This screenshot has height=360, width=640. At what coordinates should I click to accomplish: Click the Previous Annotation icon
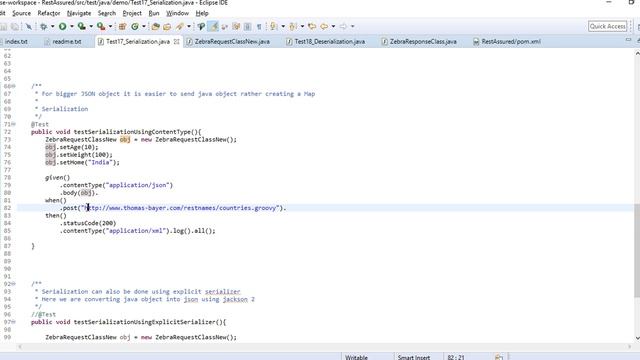tap(293, 27)
